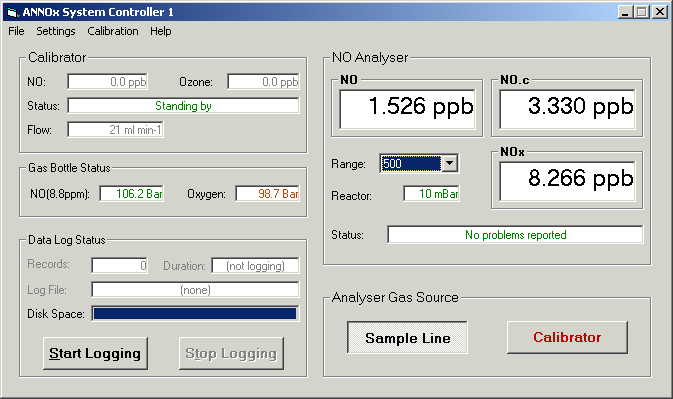Click the NO bottle 106.2 Bar reading

tap(131, 193)
